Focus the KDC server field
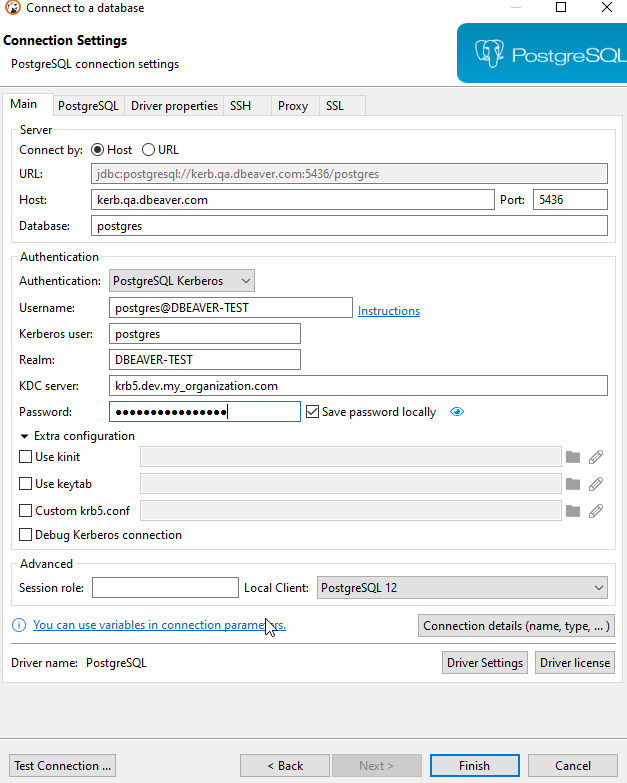The image size is (627, 783). [x=358, y=386]
